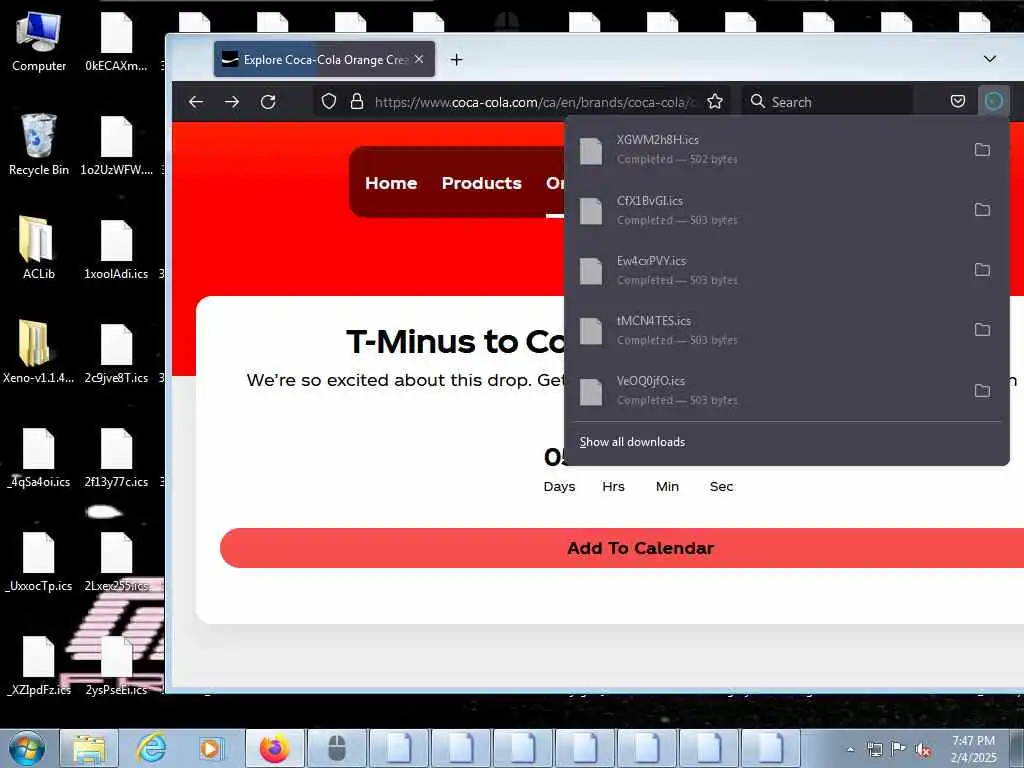Image resolution: width=1024 pixels, height=768 pixels.
Task: Click the muted volume tray icon
Action: pyautogui.click(x=923, y=750)
